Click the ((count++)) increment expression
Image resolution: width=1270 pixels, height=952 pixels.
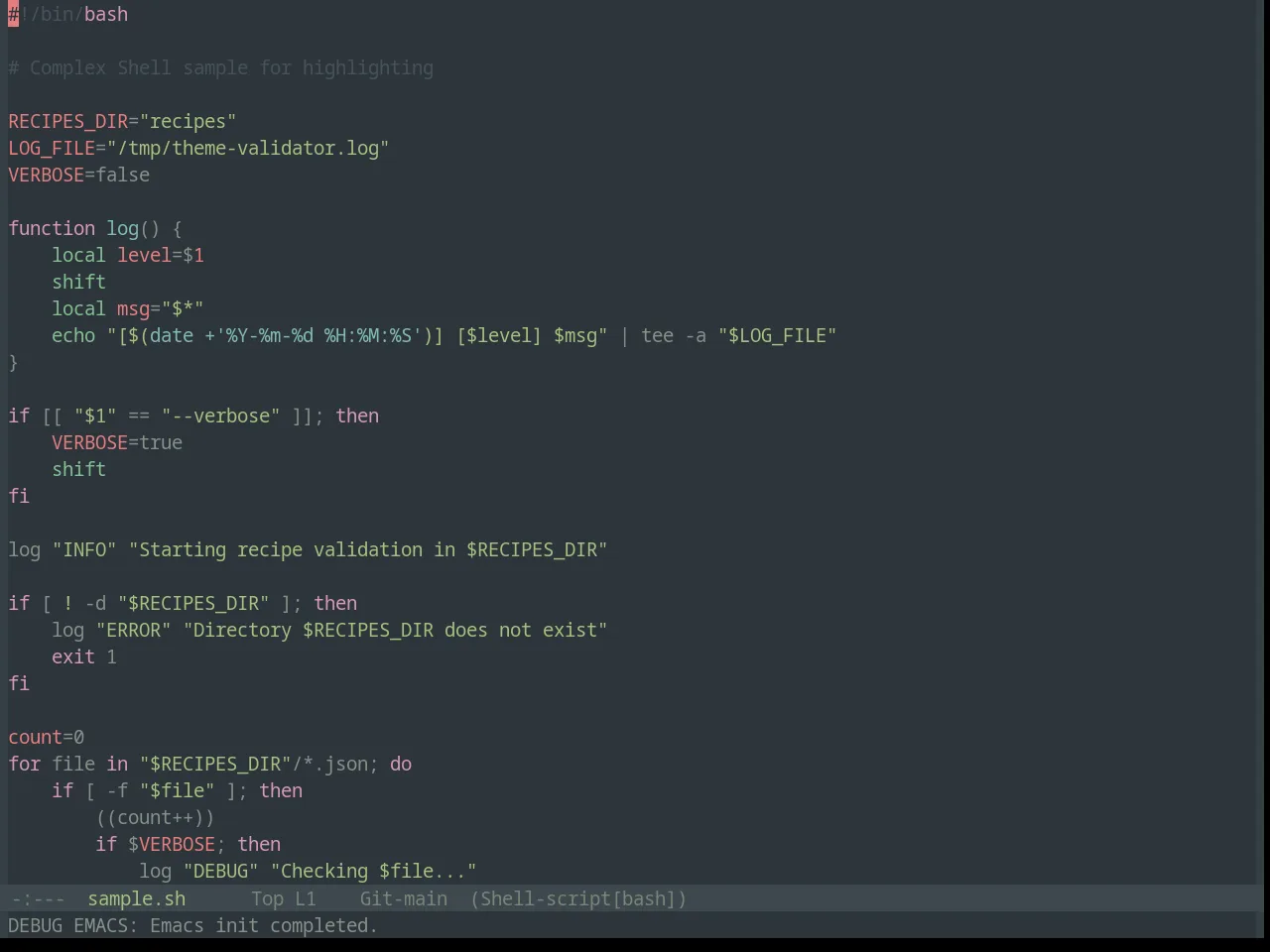pos(156,817)
